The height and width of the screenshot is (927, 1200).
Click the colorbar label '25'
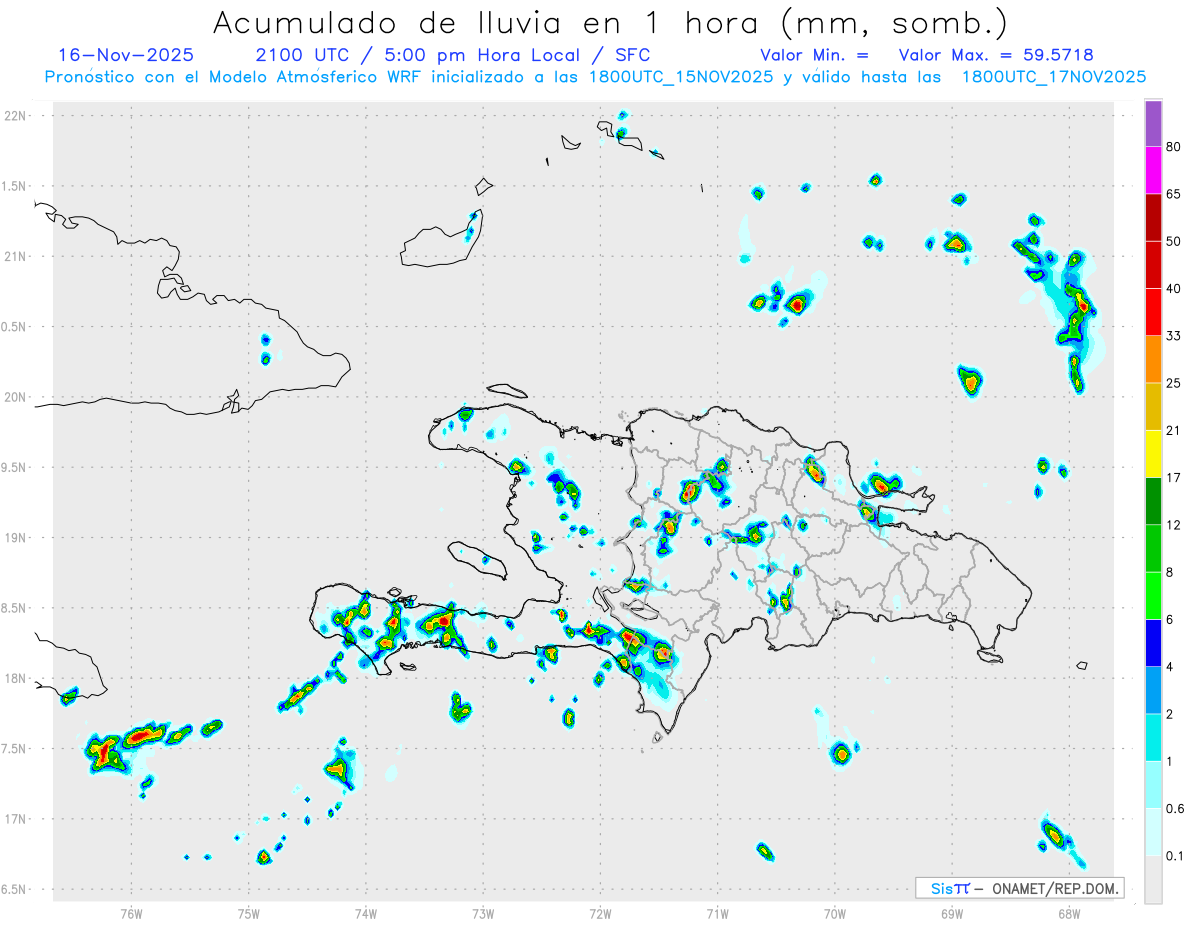(1174, 383)
